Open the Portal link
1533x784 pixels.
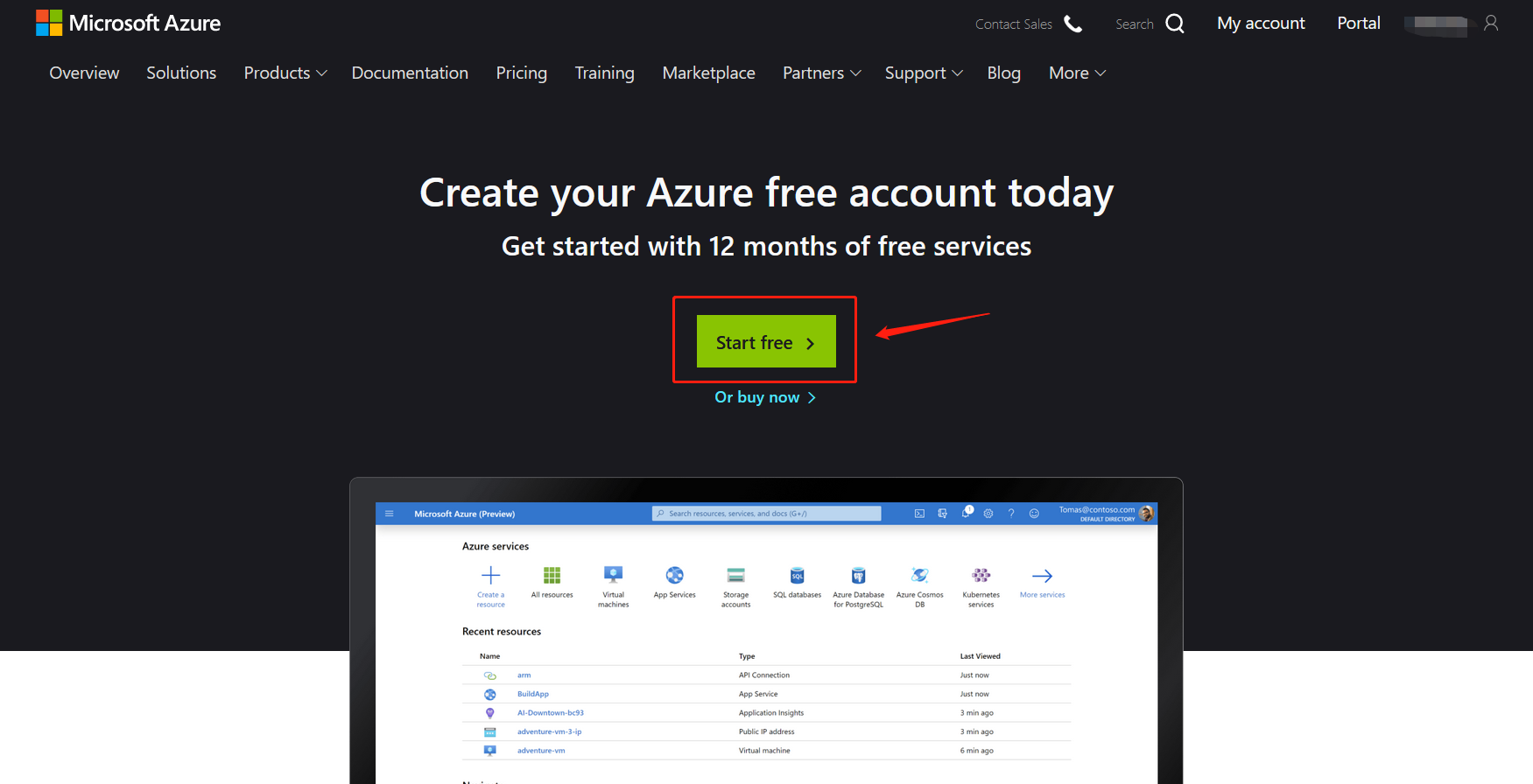(x=1358, y=24)
